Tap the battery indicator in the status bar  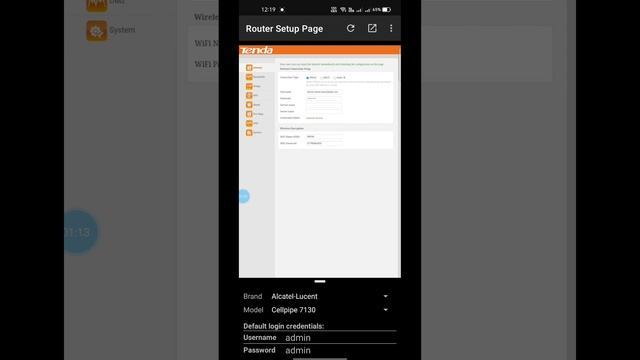(386, 9)
